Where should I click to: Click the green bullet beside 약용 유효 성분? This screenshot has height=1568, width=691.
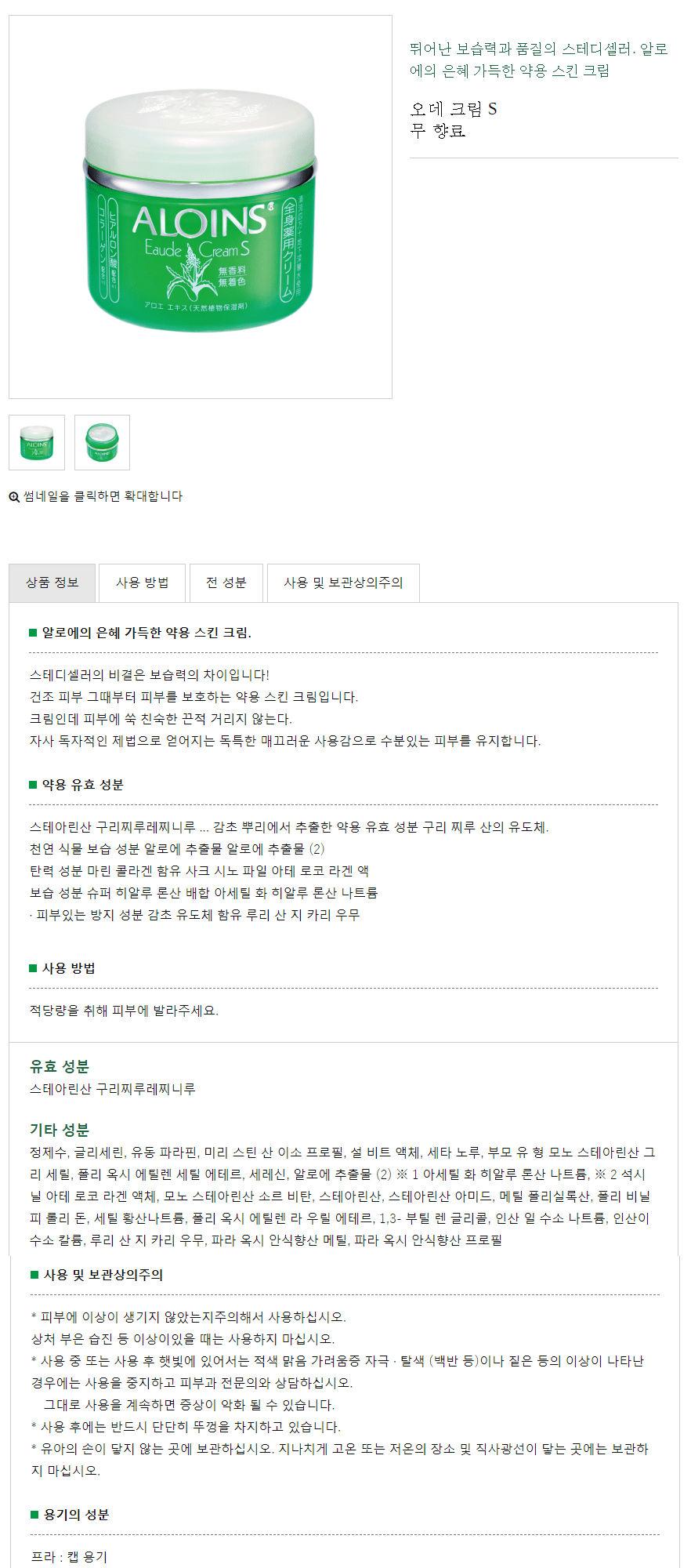tap(33, 785)
